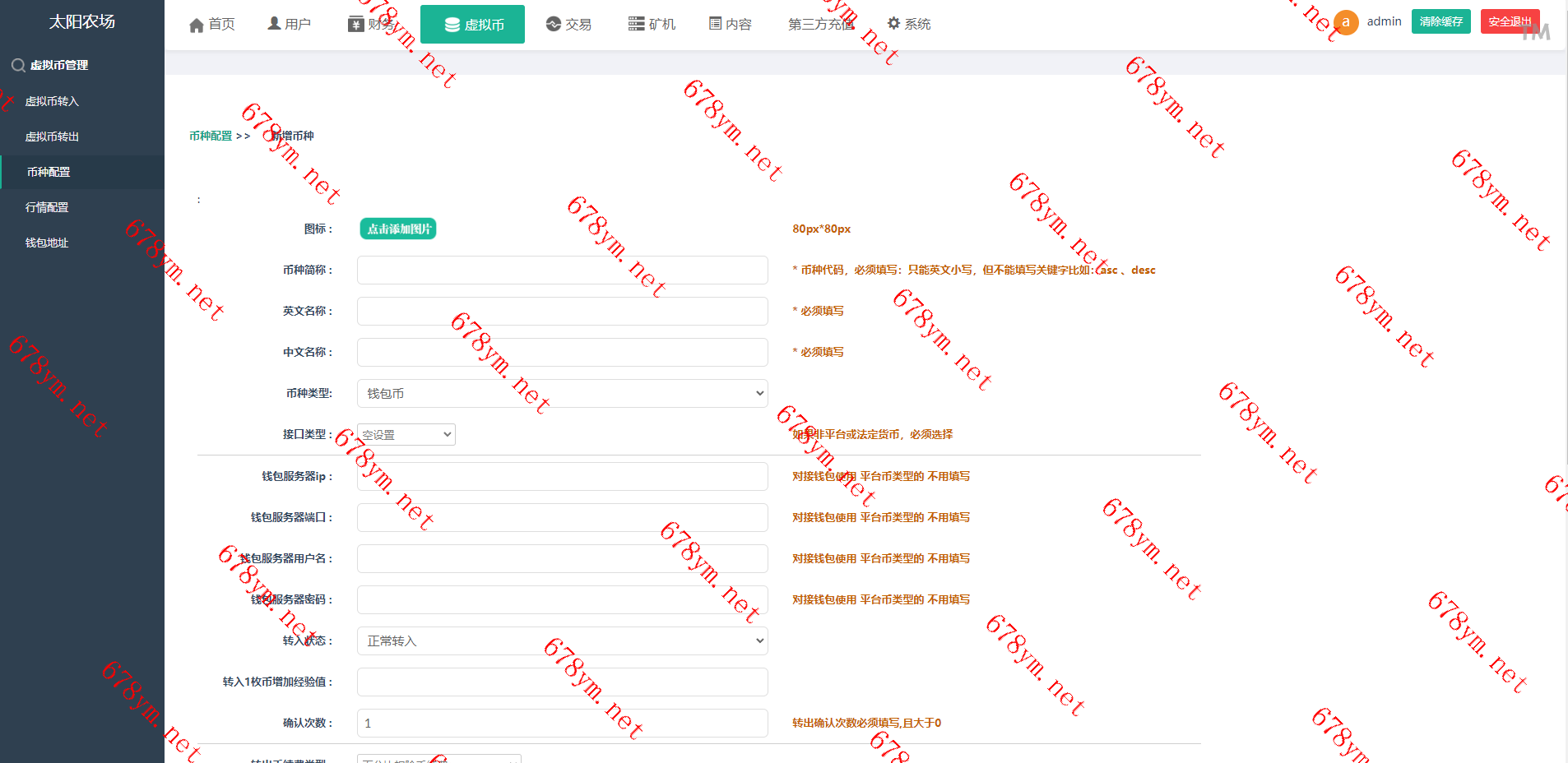Go to 钱包地址 in the sidebar

pos(47,243)
